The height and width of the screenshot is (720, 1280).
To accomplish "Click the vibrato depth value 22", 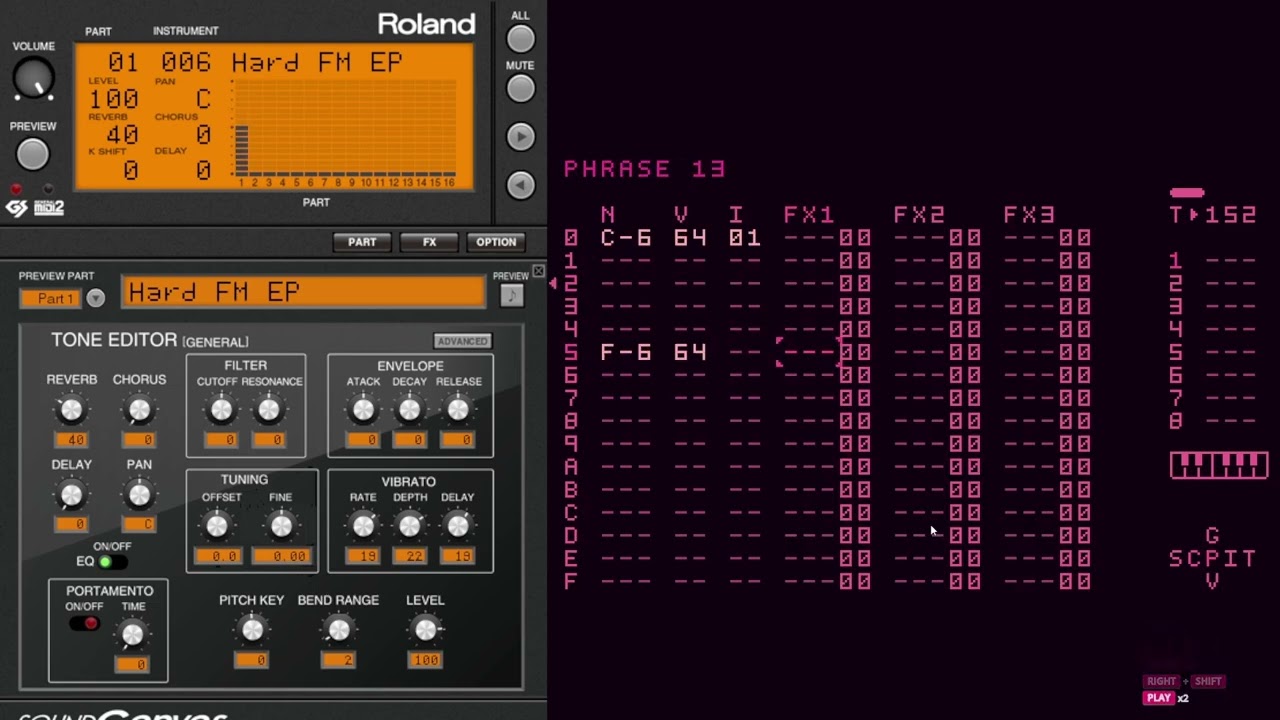I will [x=411, y=556].
